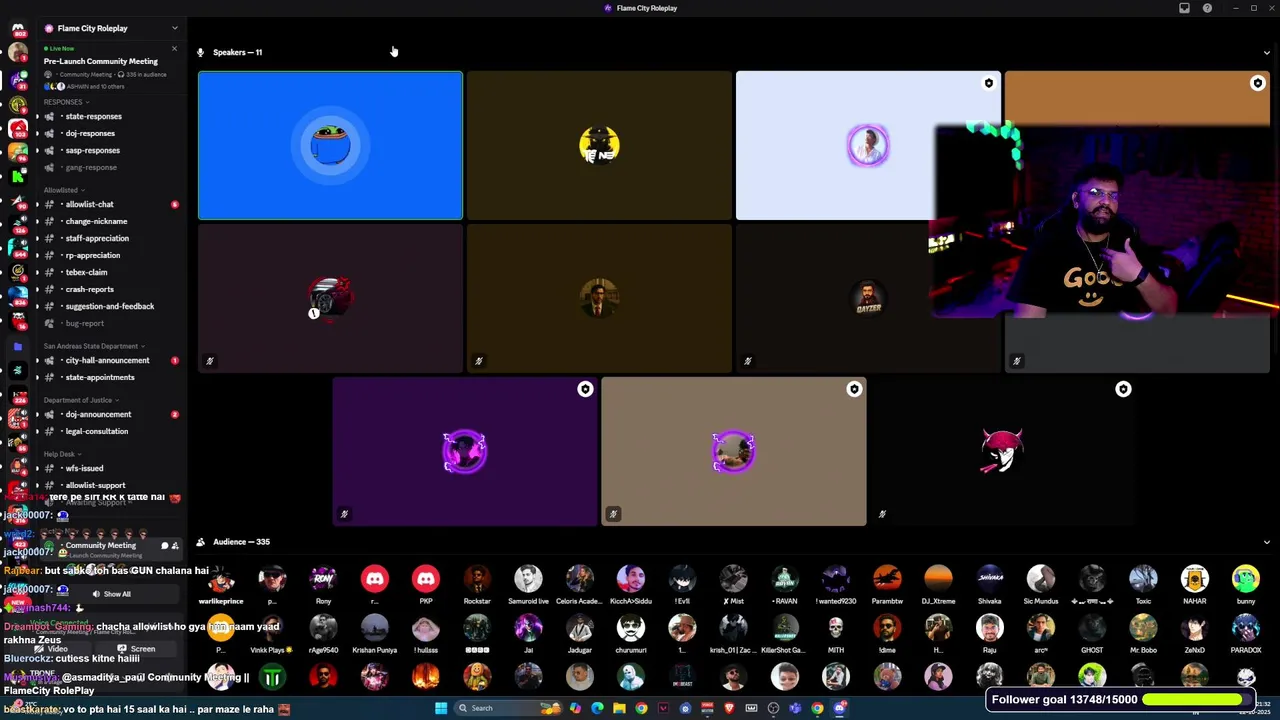Click audience member PARADOX's avatar

tap(1246, 628)
